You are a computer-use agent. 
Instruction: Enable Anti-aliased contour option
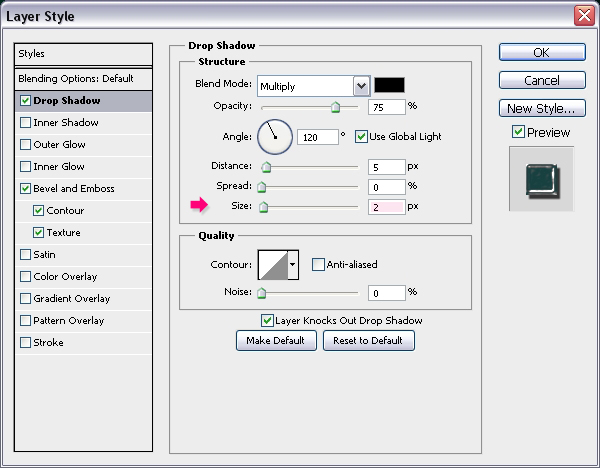[x=318, y=264]
